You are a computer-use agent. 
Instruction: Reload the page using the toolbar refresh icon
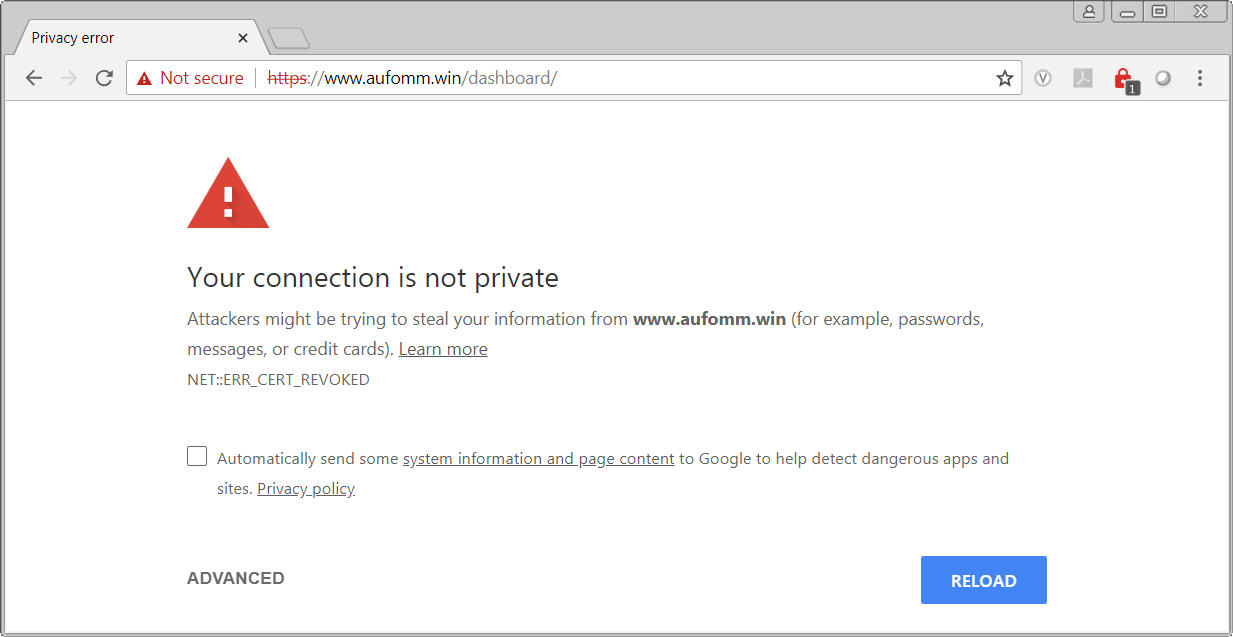pos(104,78)
